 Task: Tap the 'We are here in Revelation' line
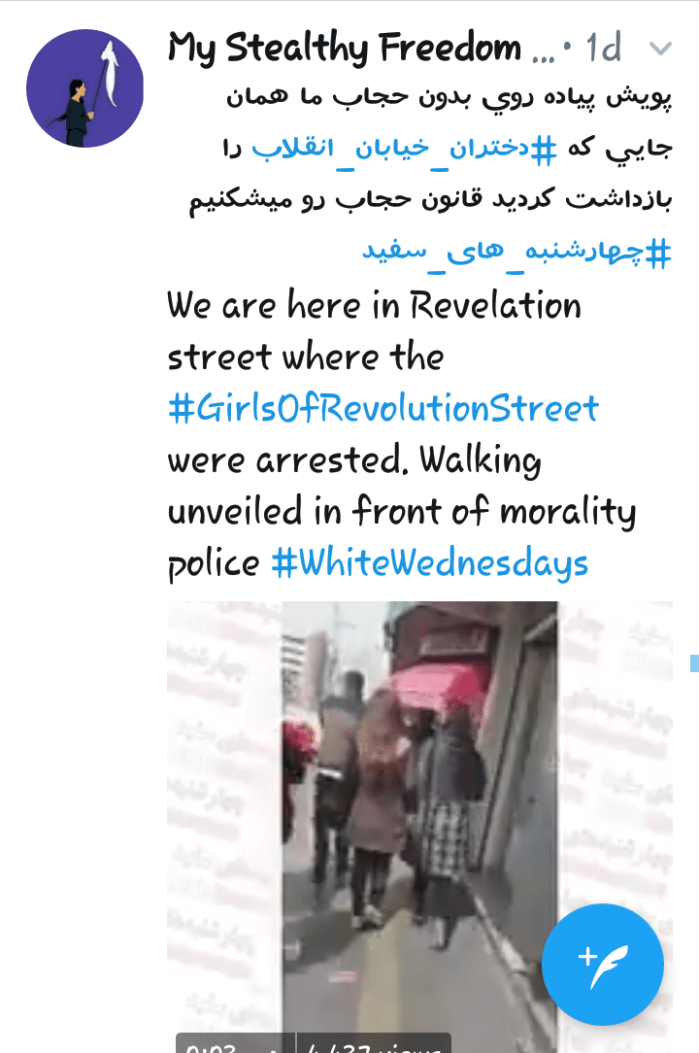tap(374, 306)
